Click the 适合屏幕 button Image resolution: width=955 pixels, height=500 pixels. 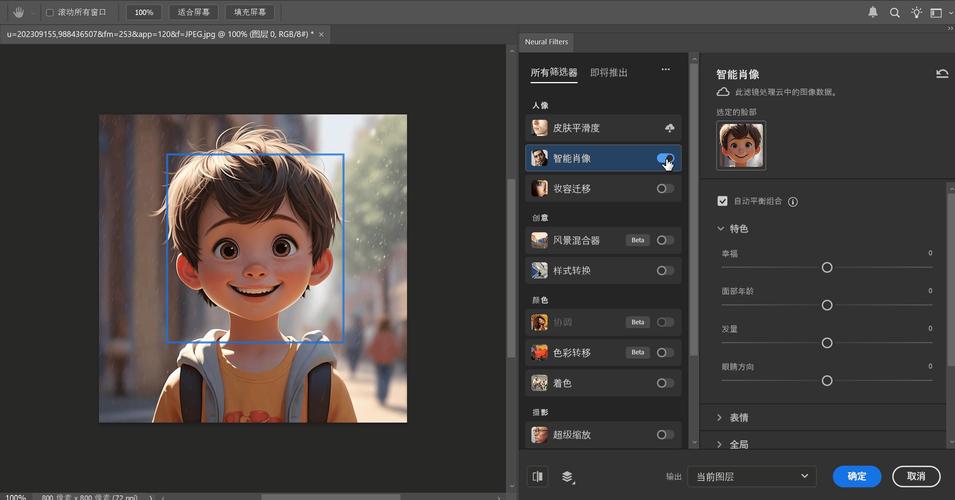click(x=193, y=12)
